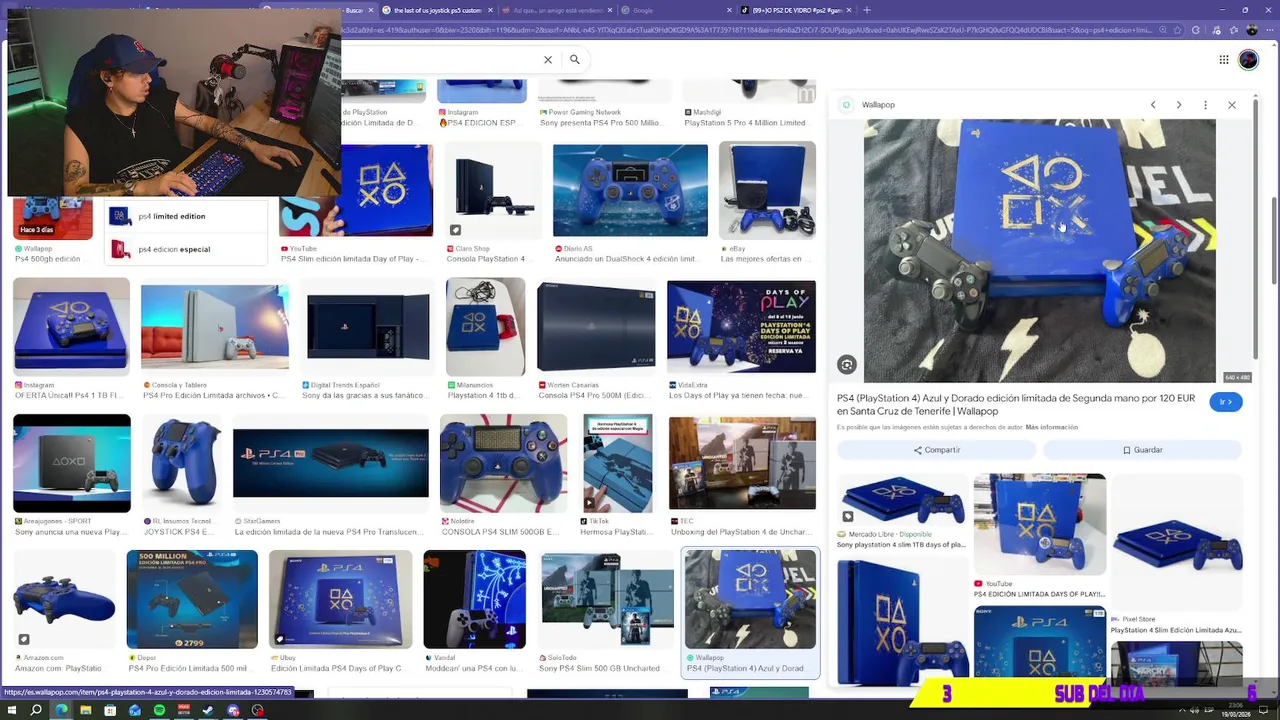Click the Compartir share button

click(x=937, y=450)
